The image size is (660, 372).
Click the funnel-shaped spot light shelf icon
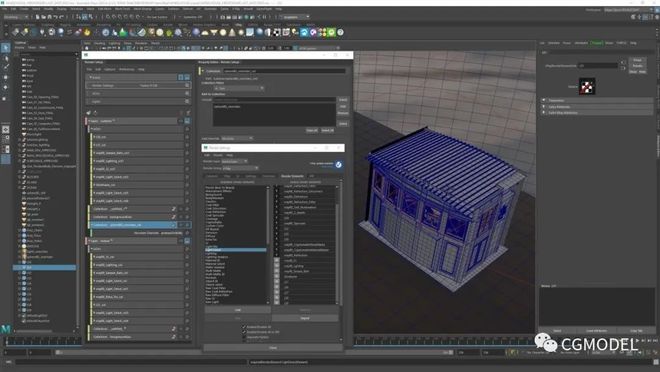point(214,32)
